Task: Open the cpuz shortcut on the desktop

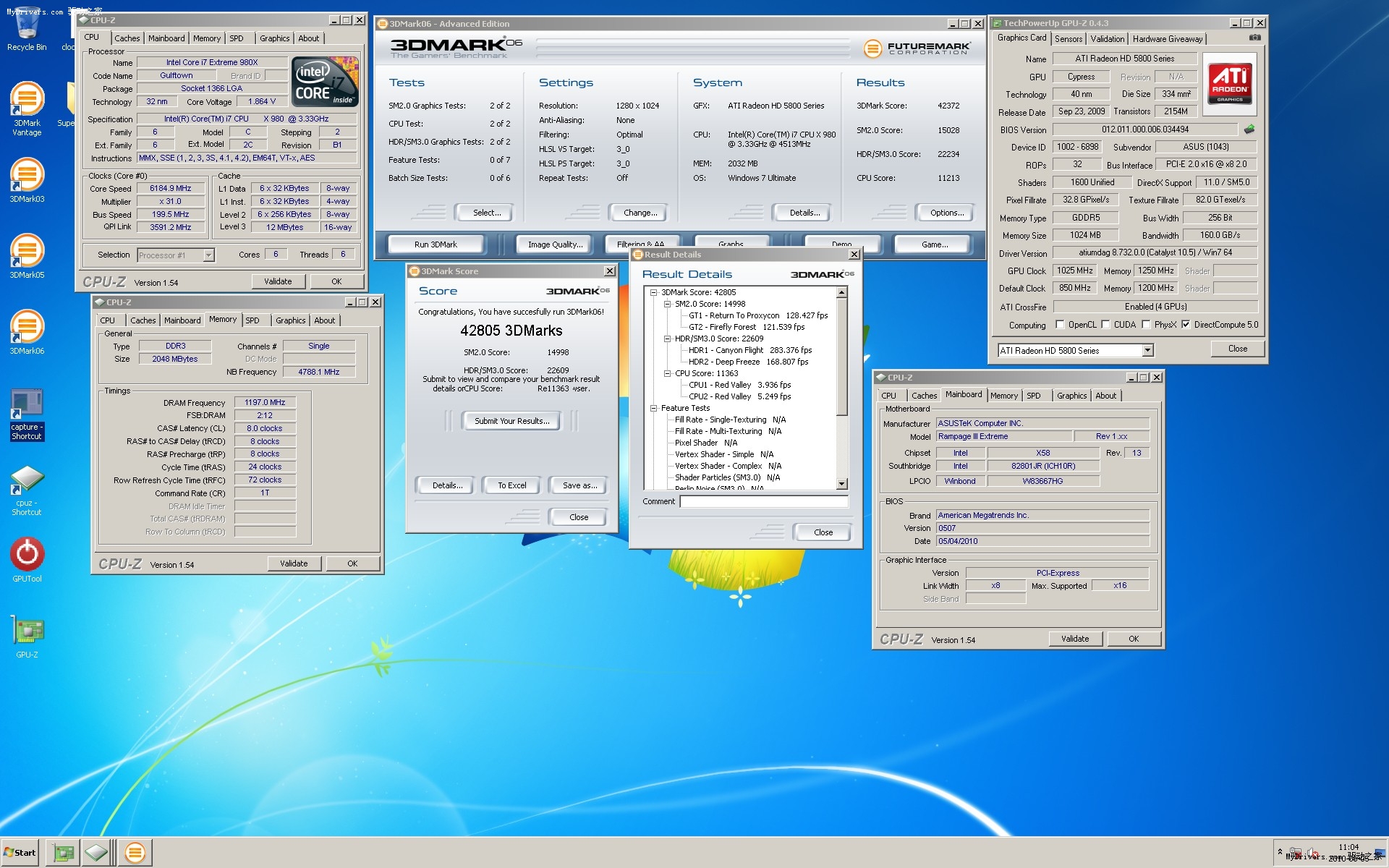Action: (27, 490)
